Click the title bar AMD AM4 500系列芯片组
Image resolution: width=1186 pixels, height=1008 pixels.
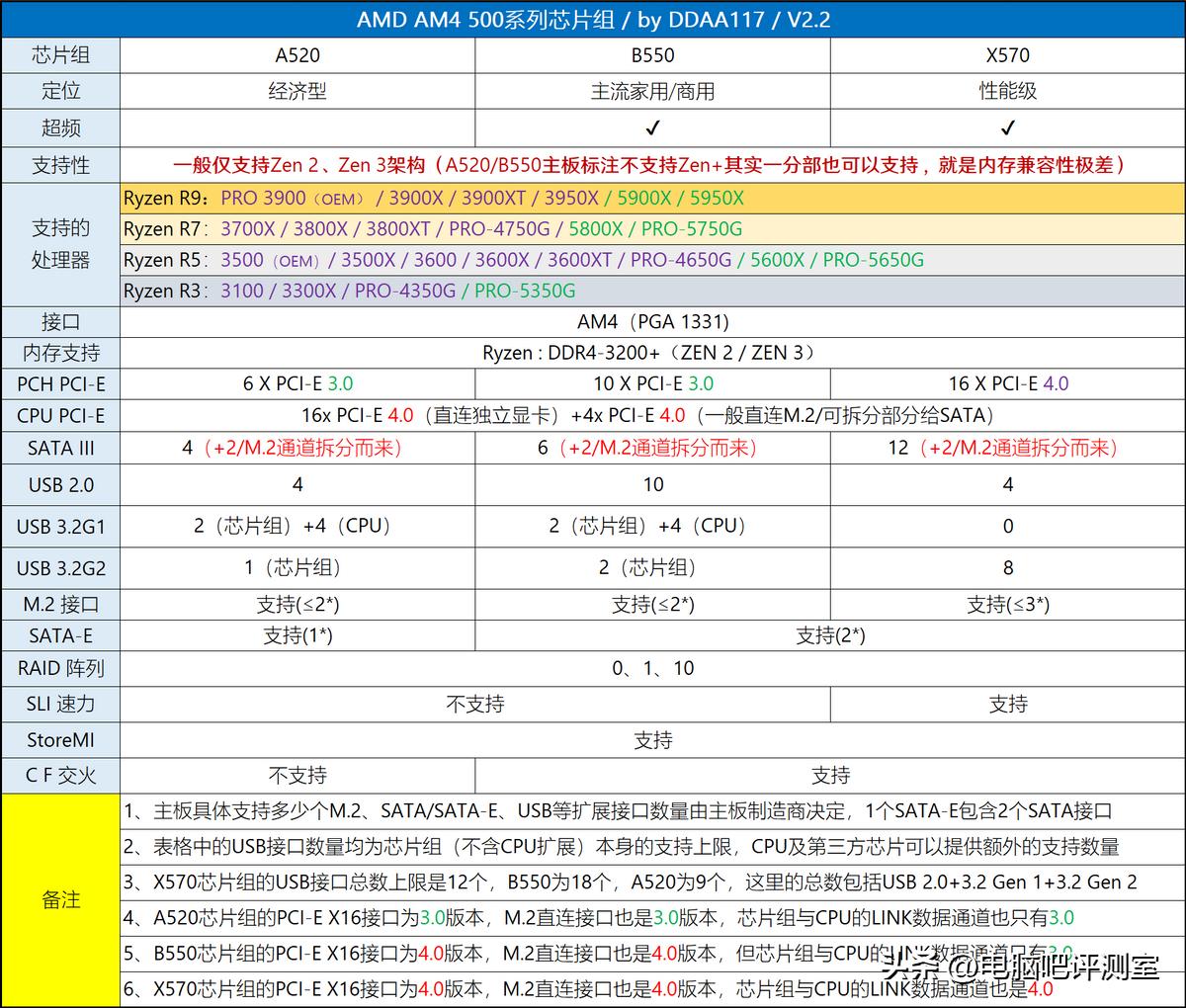(593, 18)
